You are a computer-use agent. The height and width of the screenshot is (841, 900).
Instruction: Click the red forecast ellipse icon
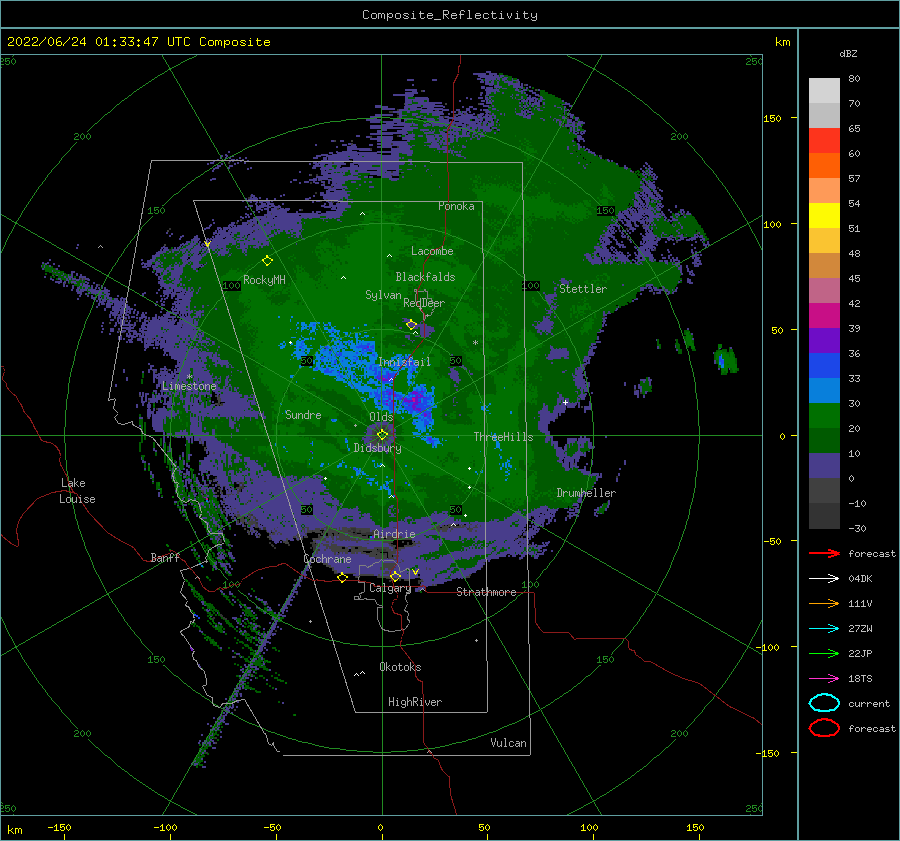pos(824,728)
